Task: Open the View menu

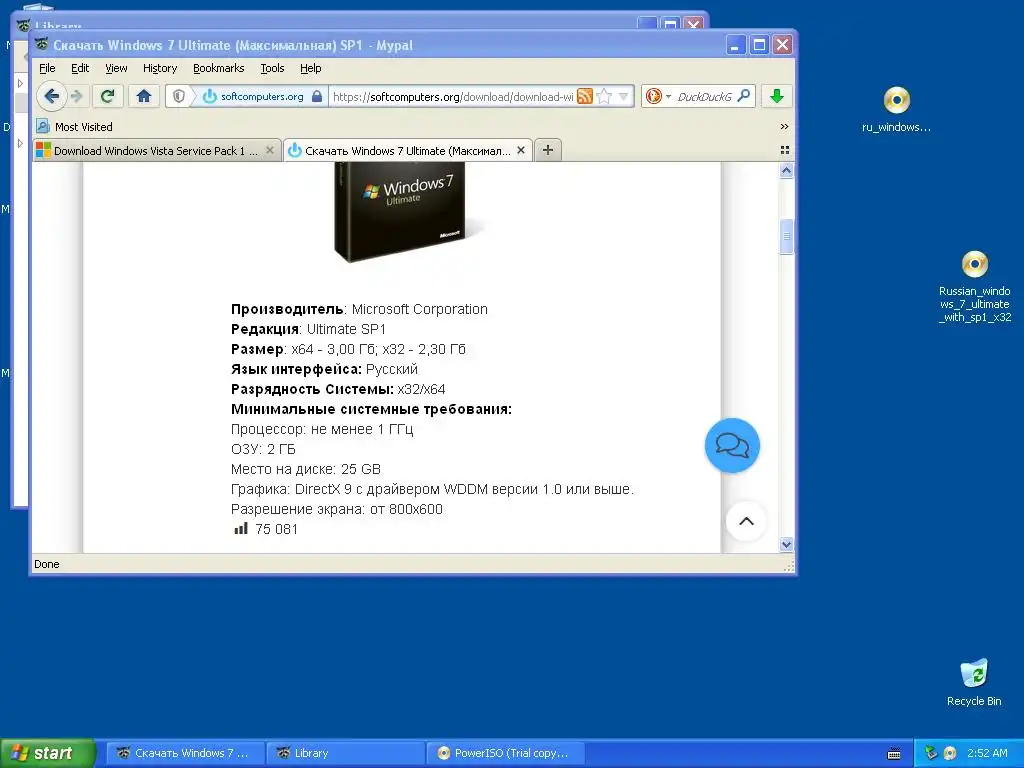Action: pos(116,68)
